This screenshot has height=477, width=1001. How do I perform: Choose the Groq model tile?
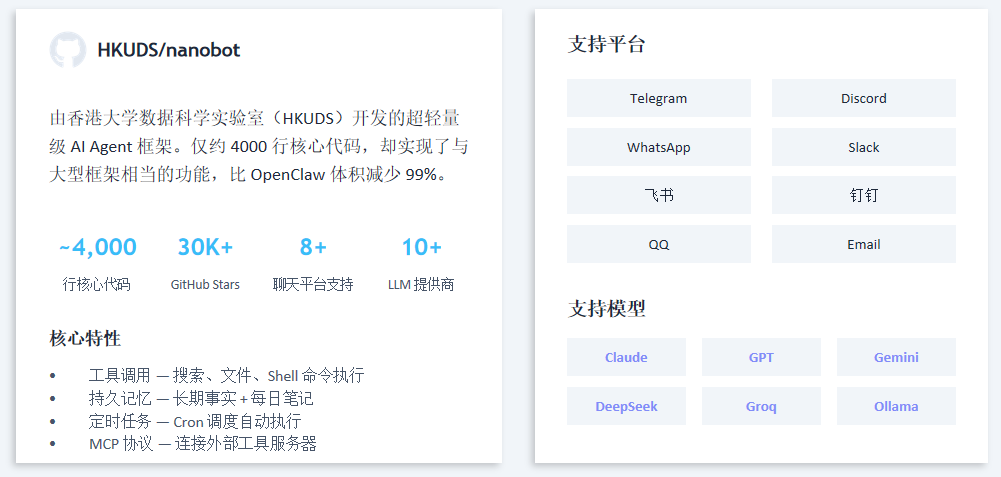click(762, 406)
